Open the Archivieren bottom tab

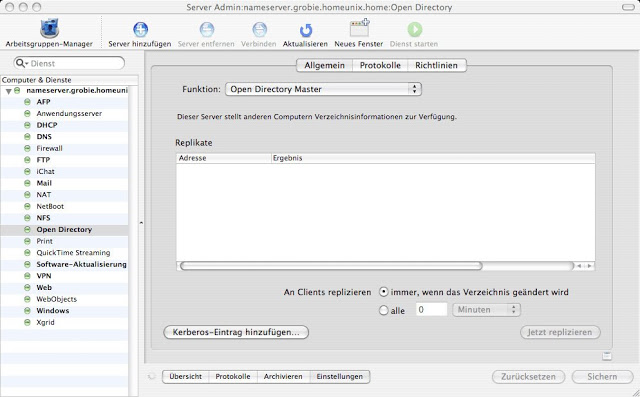pos(283,377)
